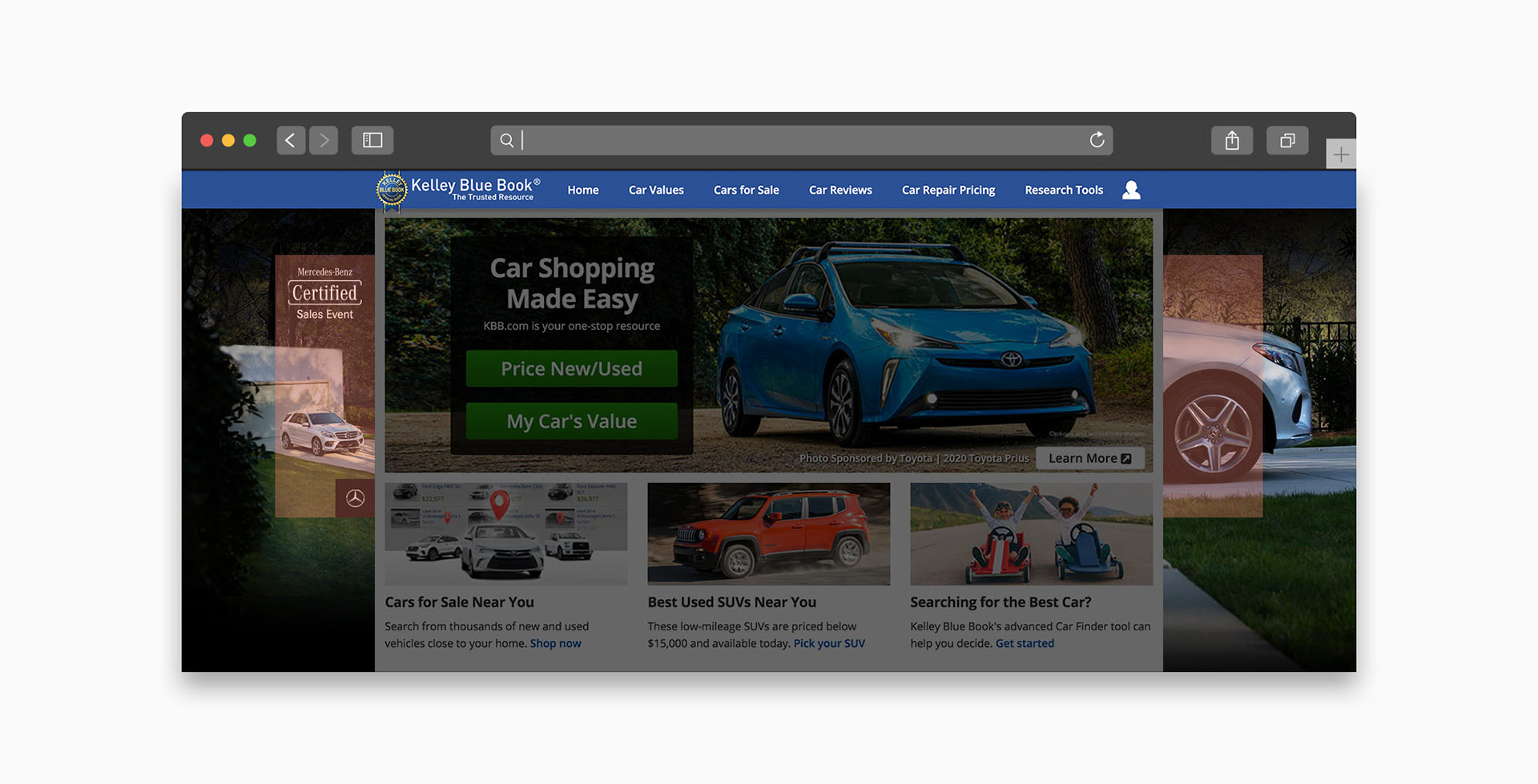
Task: Open the Research Tools menu
Action: coord(1064,190)
